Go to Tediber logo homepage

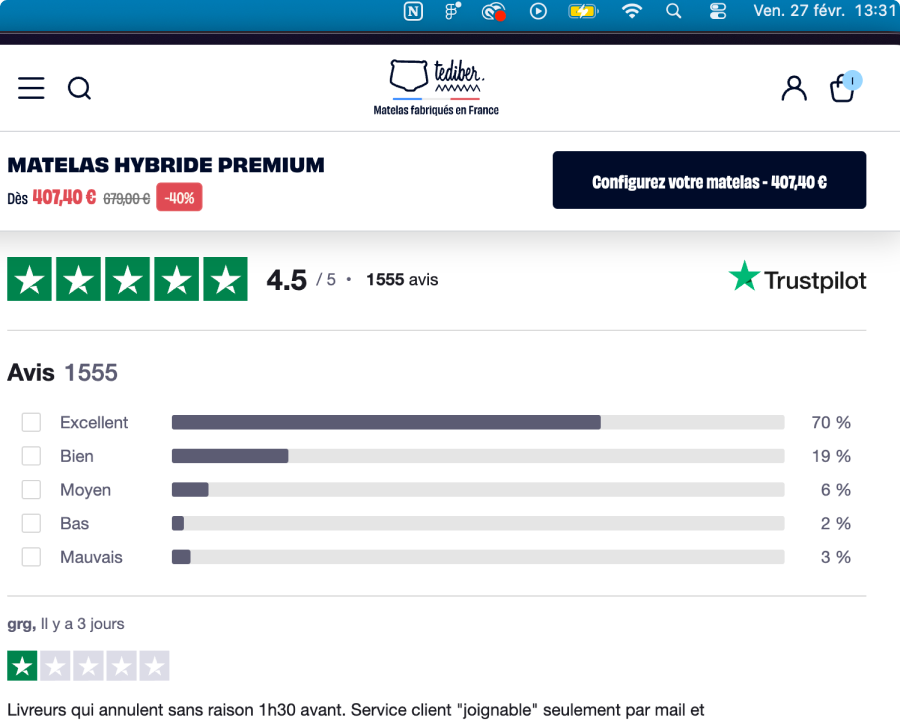coord(436,87)
